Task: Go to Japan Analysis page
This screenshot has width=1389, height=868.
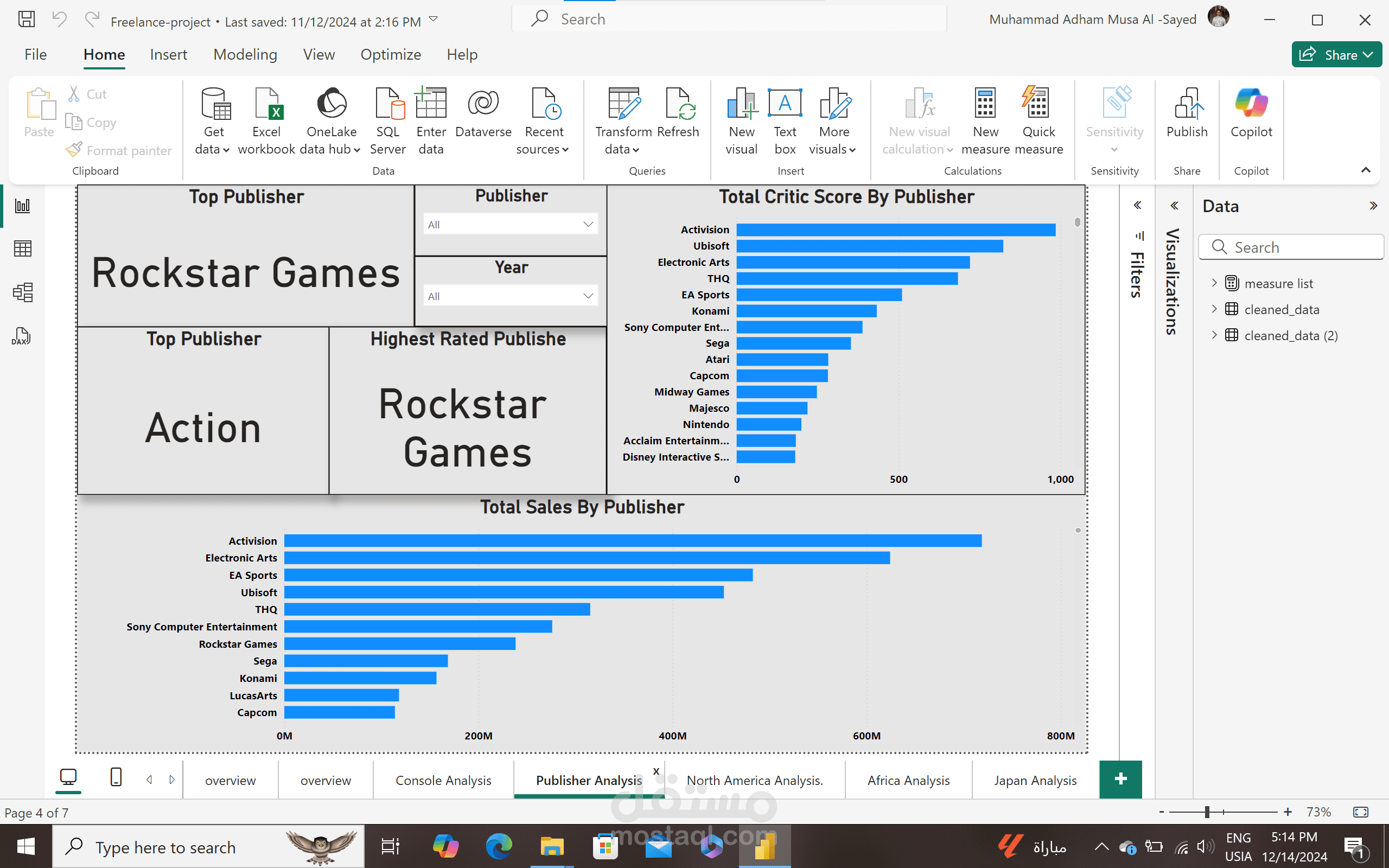Action: point(1035,780)
